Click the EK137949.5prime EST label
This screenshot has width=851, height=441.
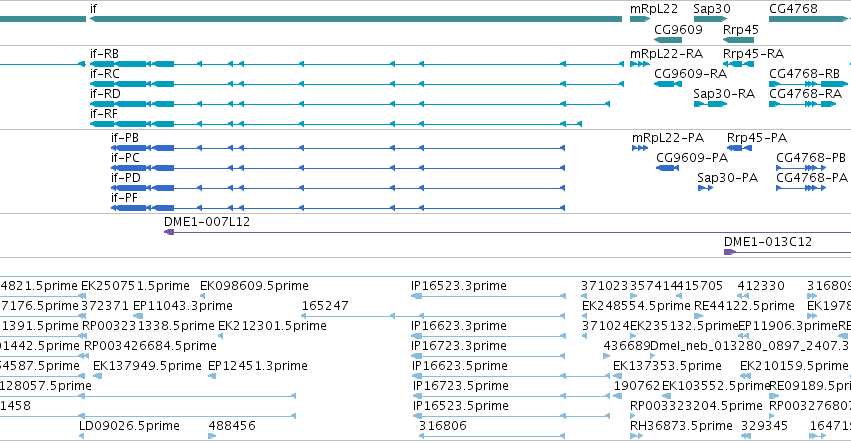[x=147, y=366]
